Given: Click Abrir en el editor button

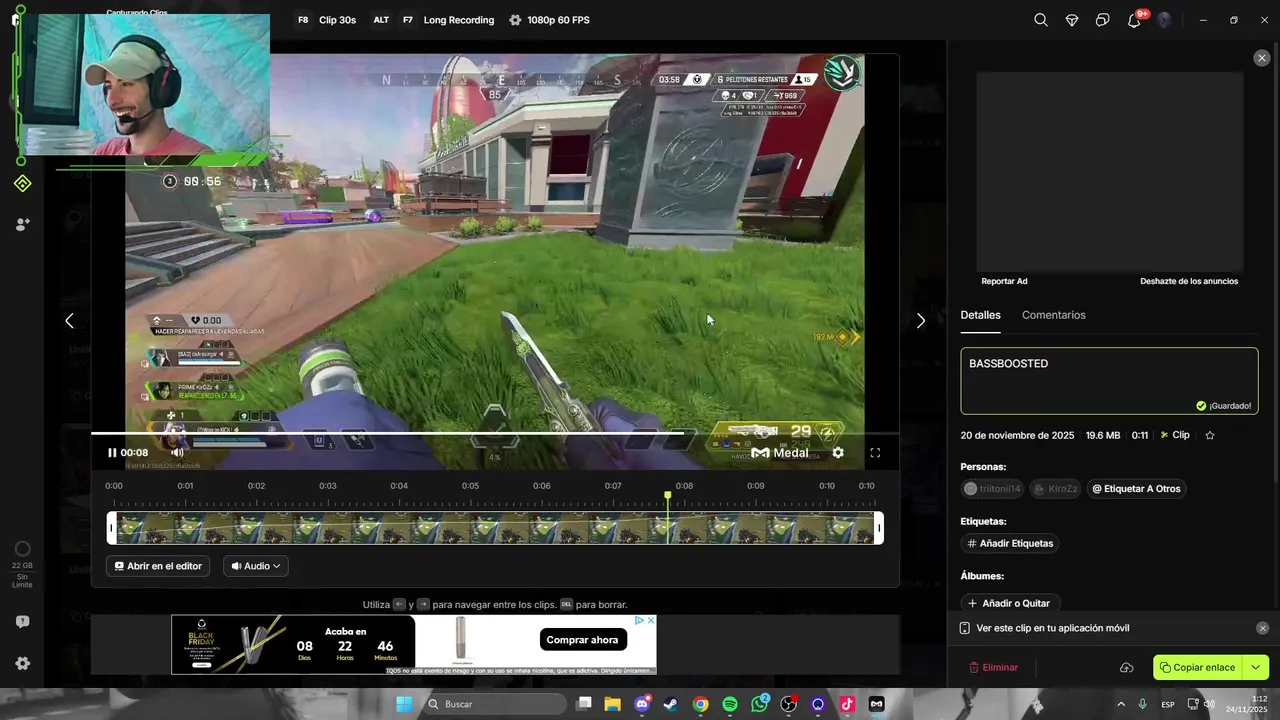Looking at the screenshot, I should tap(158, 566).
